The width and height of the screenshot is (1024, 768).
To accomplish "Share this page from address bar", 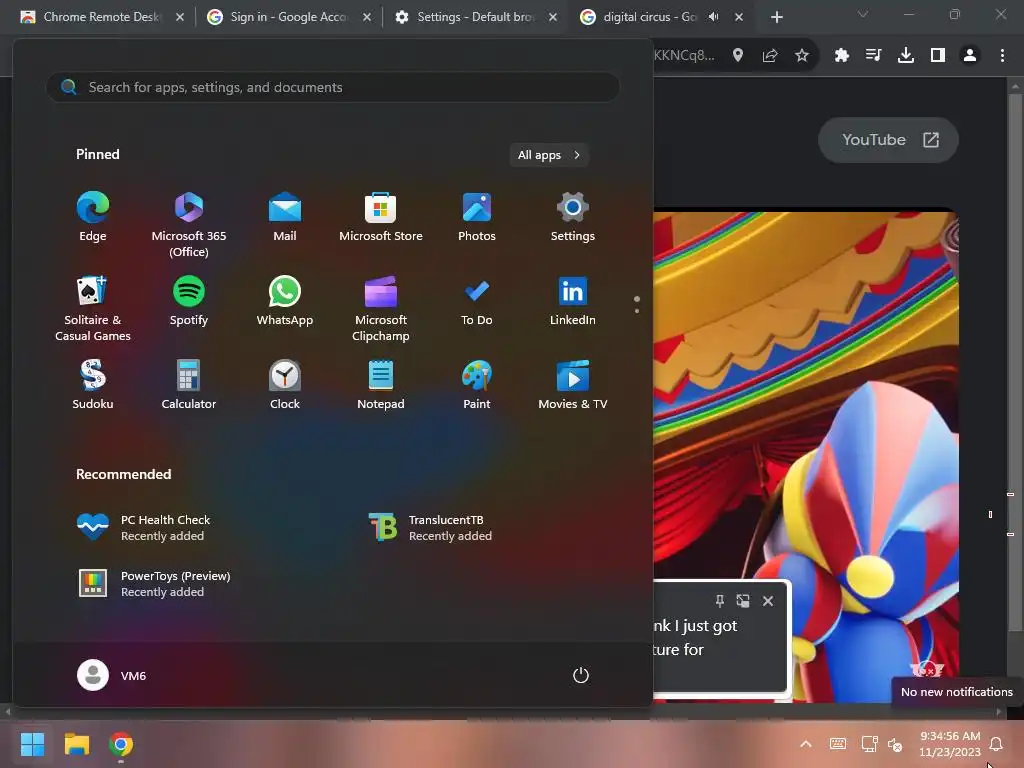I will [770, 56].
